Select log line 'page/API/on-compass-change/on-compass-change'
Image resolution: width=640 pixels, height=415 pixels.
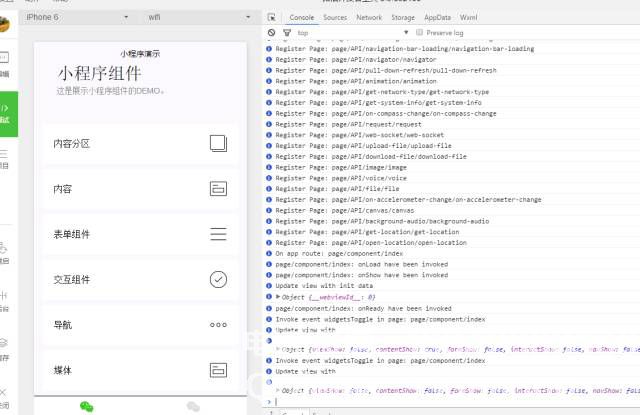pyautogui.click(x=386, y=113)
